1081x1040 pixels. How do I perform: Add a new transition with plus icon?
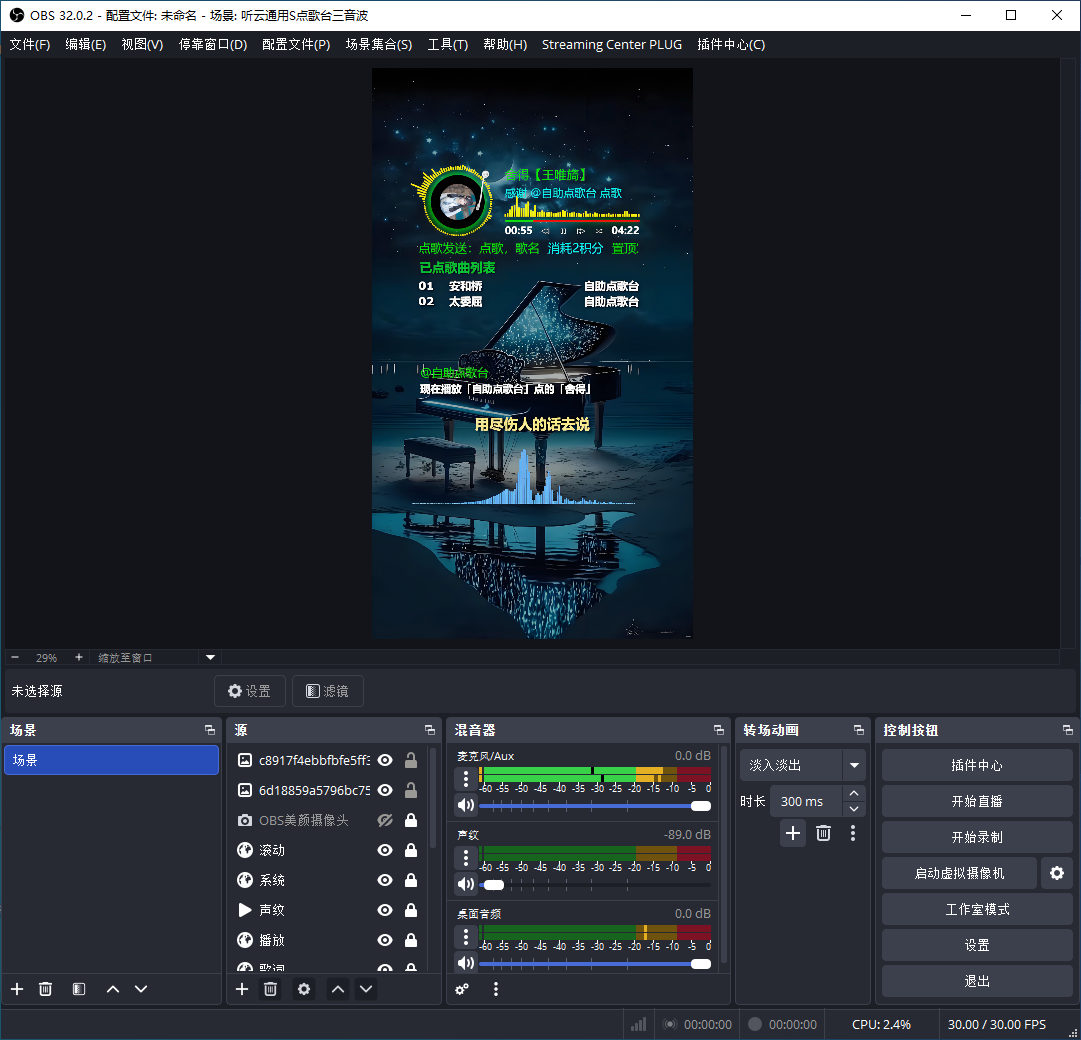tap(793, 833)
